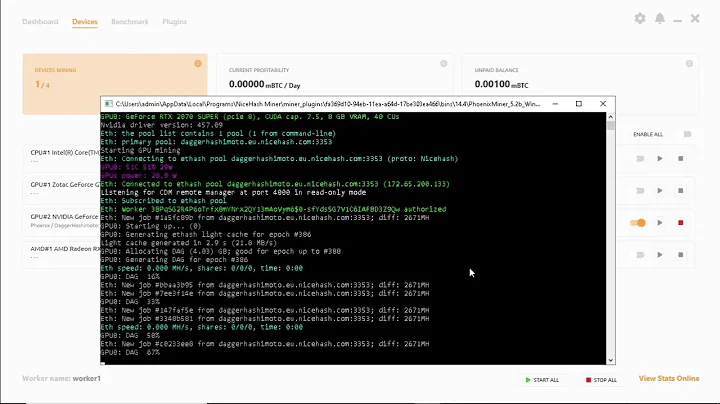Stop mining on CPU#1 Intel Core
The height and width of the screenshot is (404, 720).
click(x=681, y=158)
